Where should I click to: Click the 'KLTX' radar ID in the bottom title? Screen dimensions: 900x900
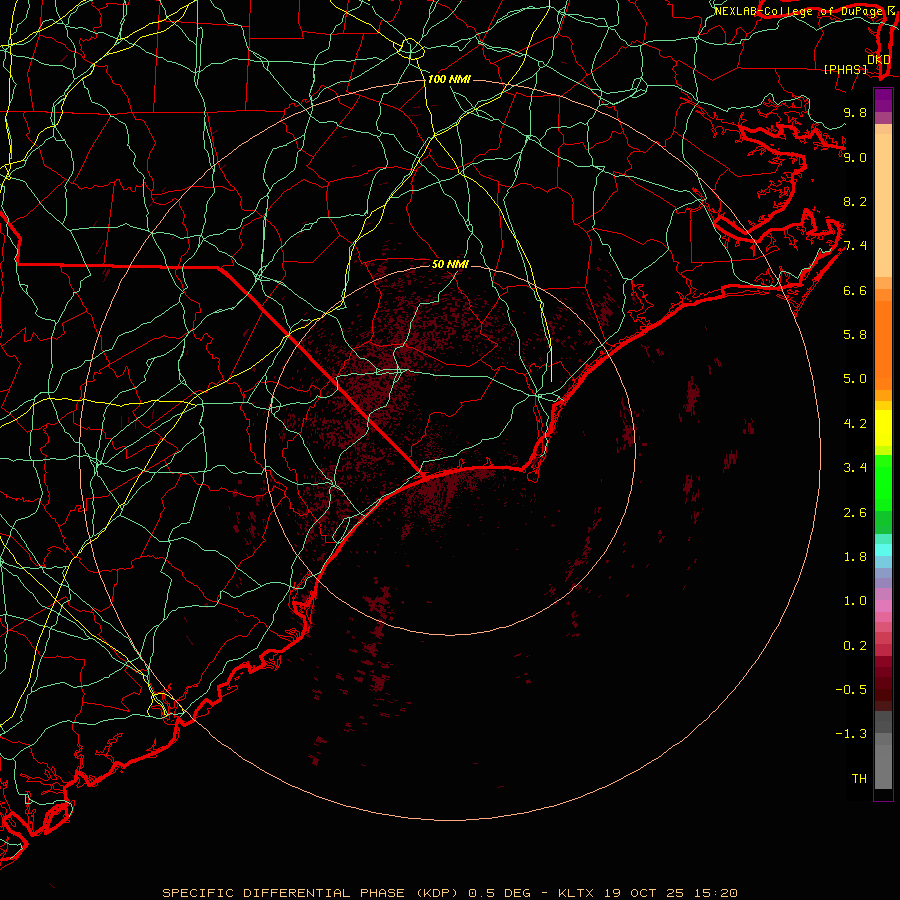tap(577, 893)
